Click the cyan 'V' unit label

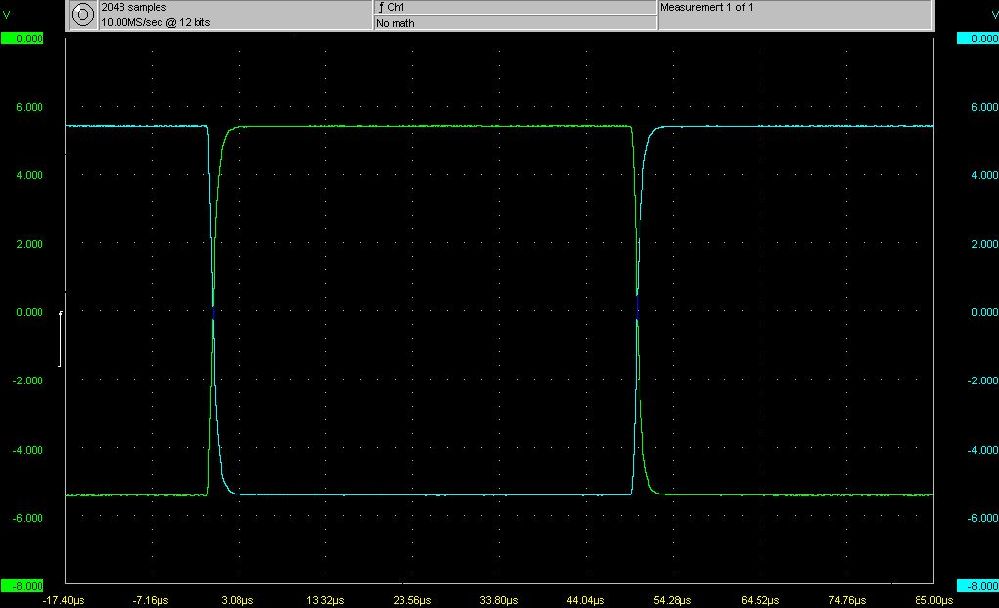[x=994, y=14]
